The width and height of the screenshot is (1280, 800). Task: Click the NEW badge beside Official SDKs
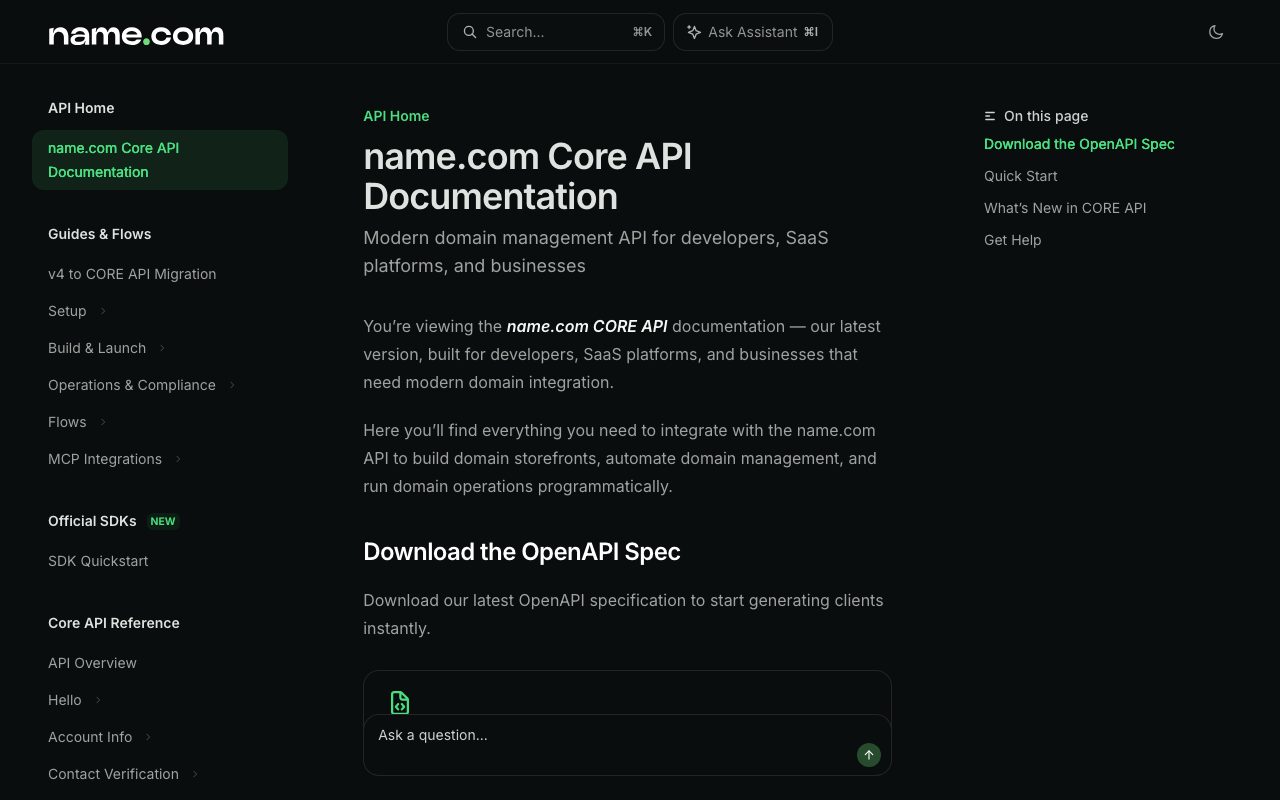[x=163, y=521]
